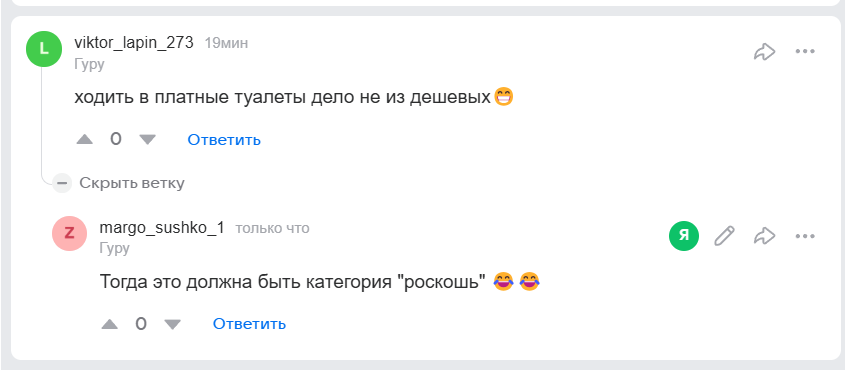
Task: Open the margo_sushko_1 username profile
Action: (x=162, y=228)
